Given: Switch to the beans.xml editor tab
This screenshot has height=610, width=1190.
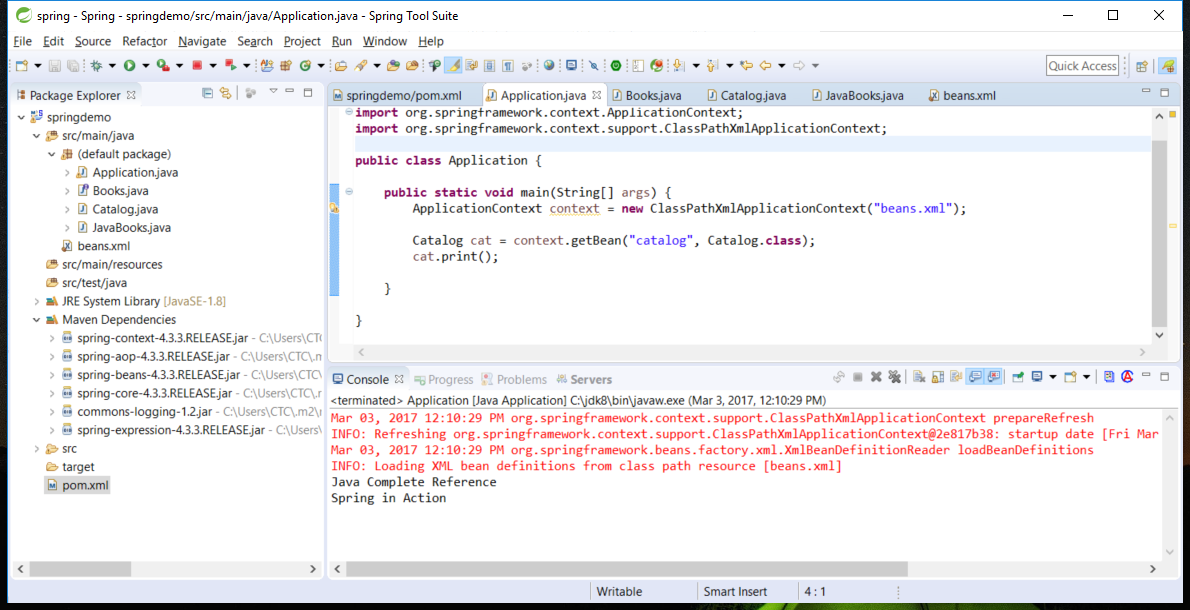Looking at the screenshot, I should coord(962,96).
